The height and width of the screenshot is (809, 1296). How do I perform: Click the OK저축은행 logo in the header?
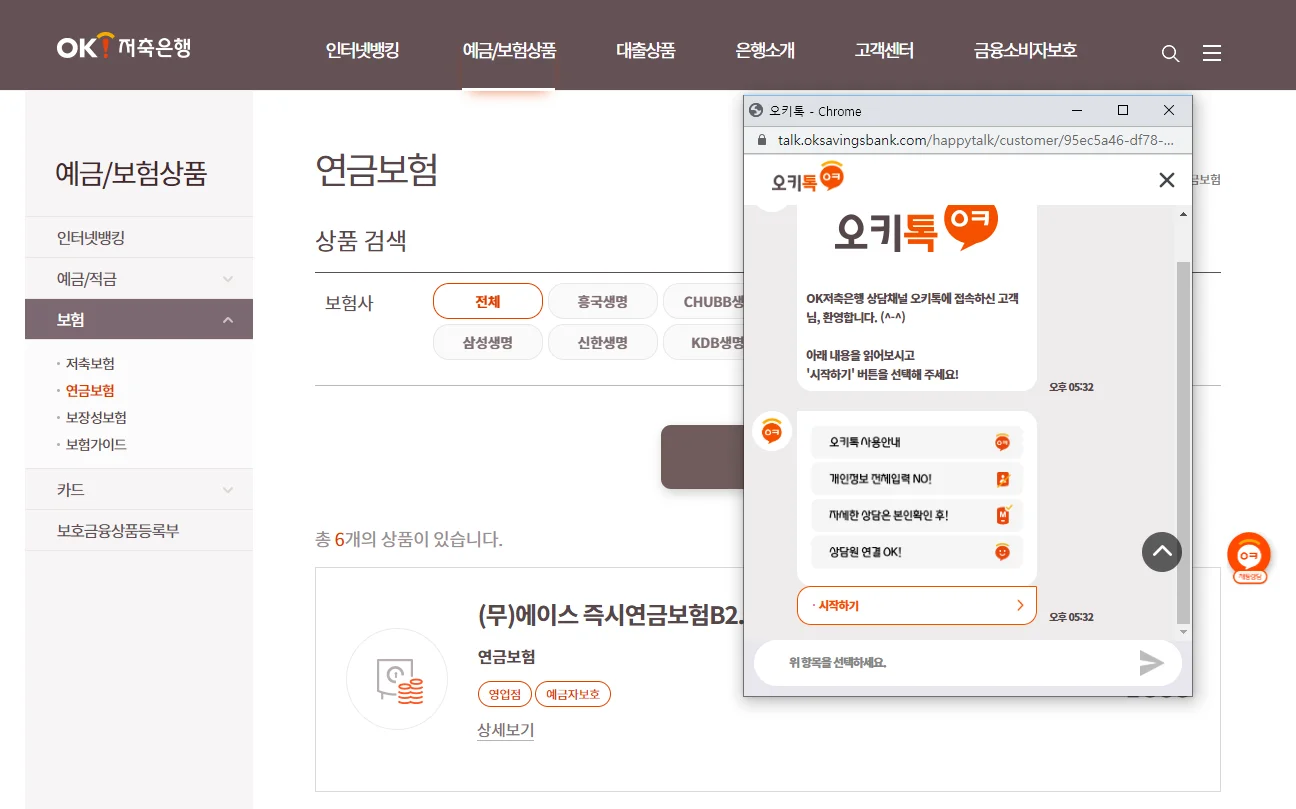click(123, 45)
